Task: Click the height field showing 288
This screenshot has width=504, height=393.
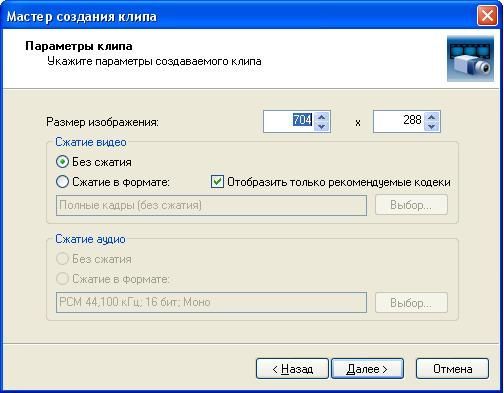Action: coord(399,122)
